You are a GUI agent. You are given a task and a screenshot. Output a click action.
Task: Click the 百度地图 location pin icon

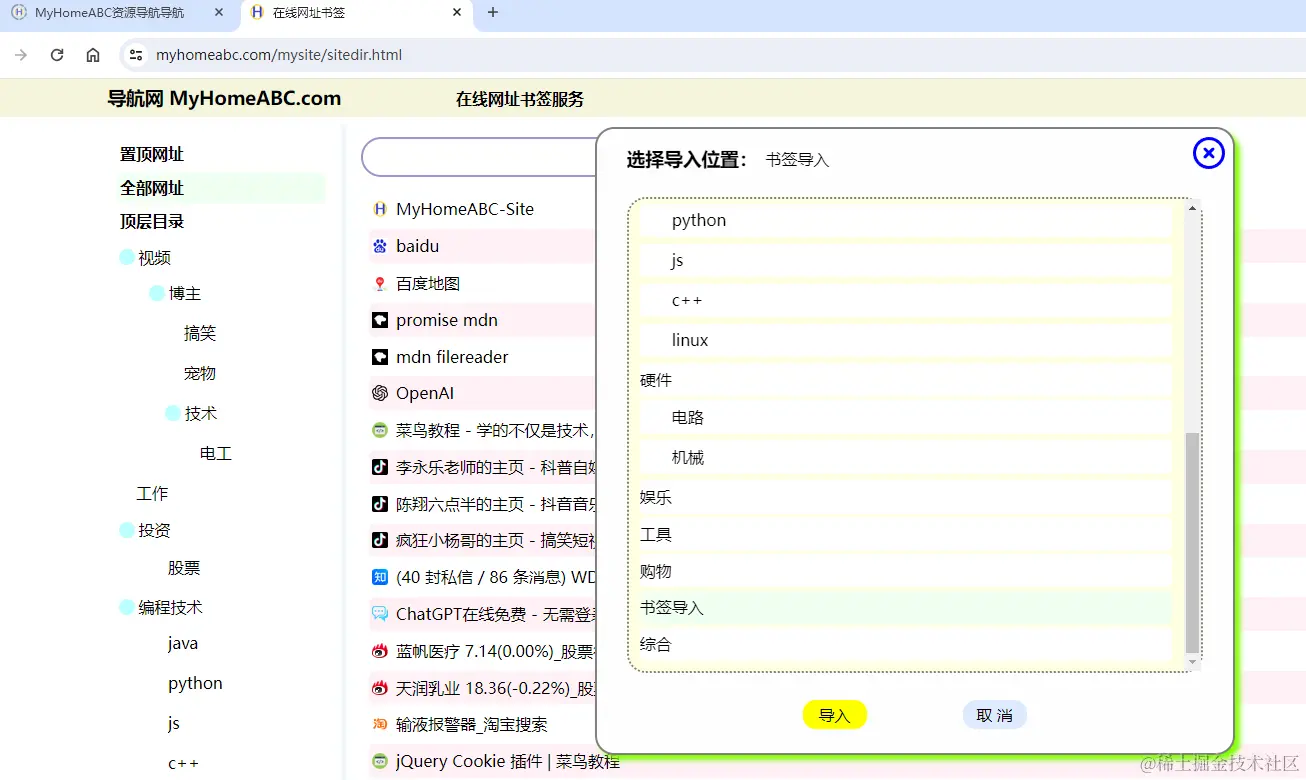click(379, 282)
